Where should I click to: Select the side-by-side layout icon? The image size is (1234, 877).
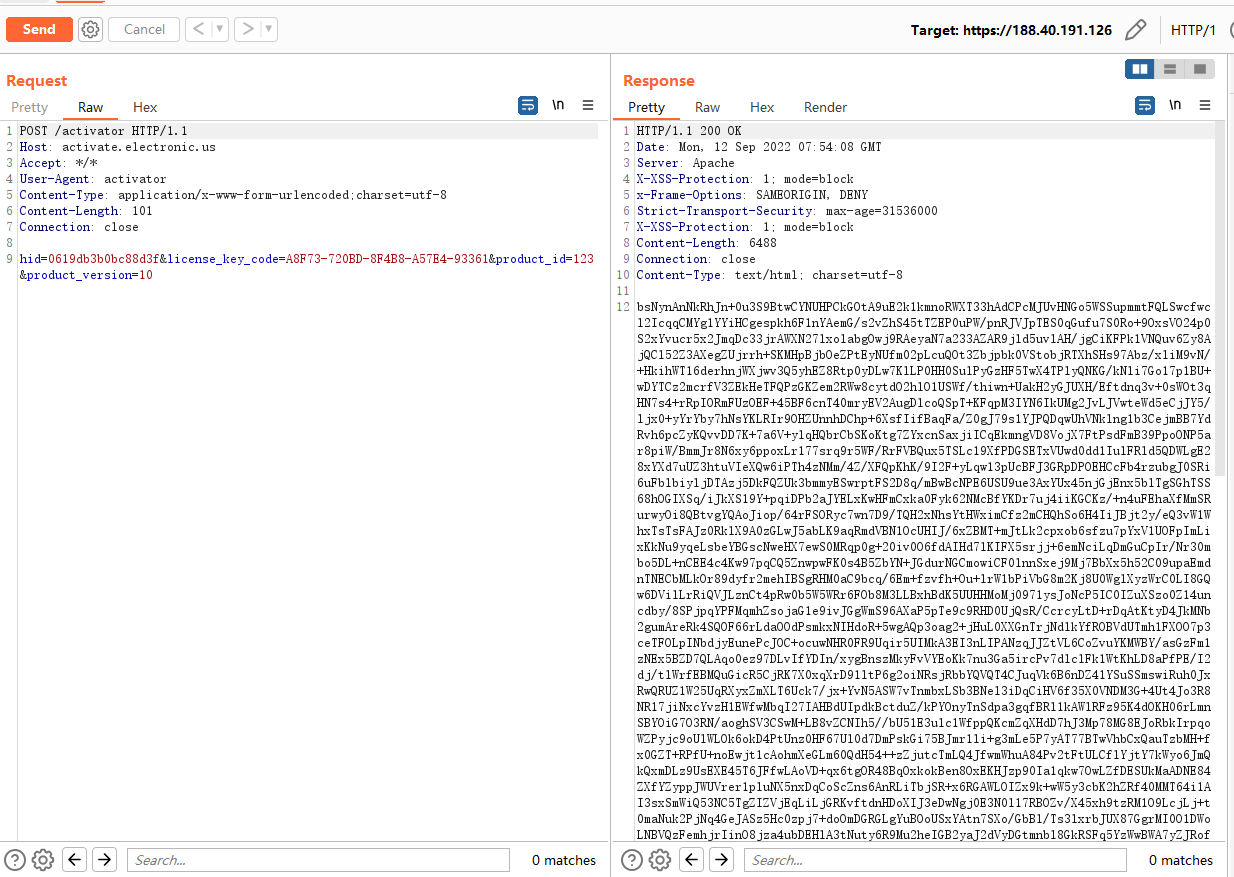pos(1139,69)
